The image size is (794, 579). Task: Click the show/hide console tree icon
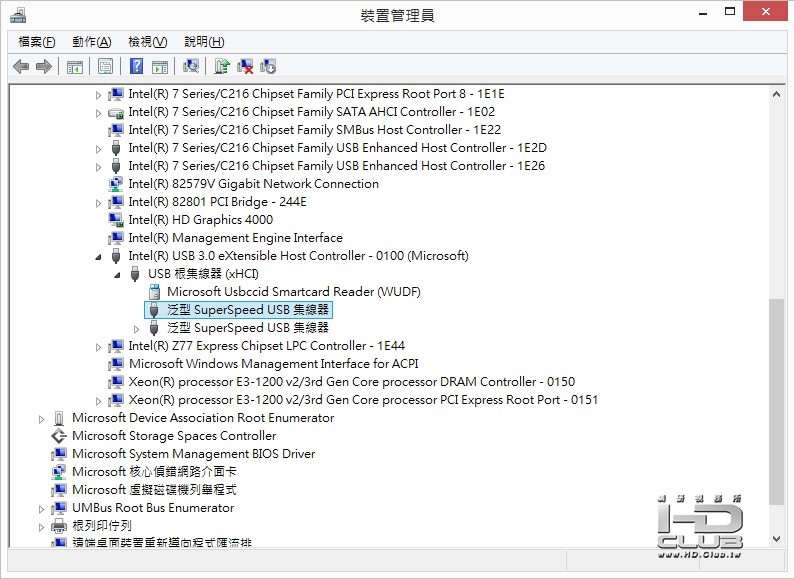click(x=74, y=66)
